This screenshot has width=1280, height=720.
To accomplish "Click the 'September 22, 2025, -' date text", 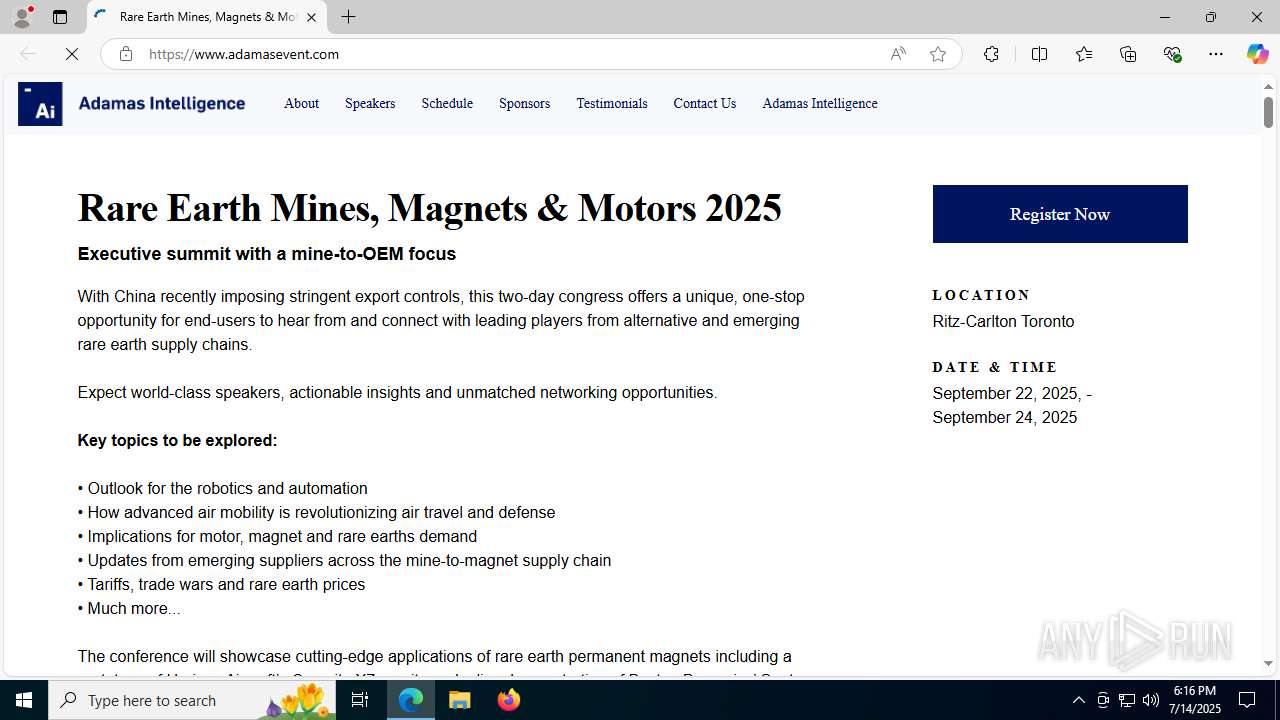I will point(1012,393).
